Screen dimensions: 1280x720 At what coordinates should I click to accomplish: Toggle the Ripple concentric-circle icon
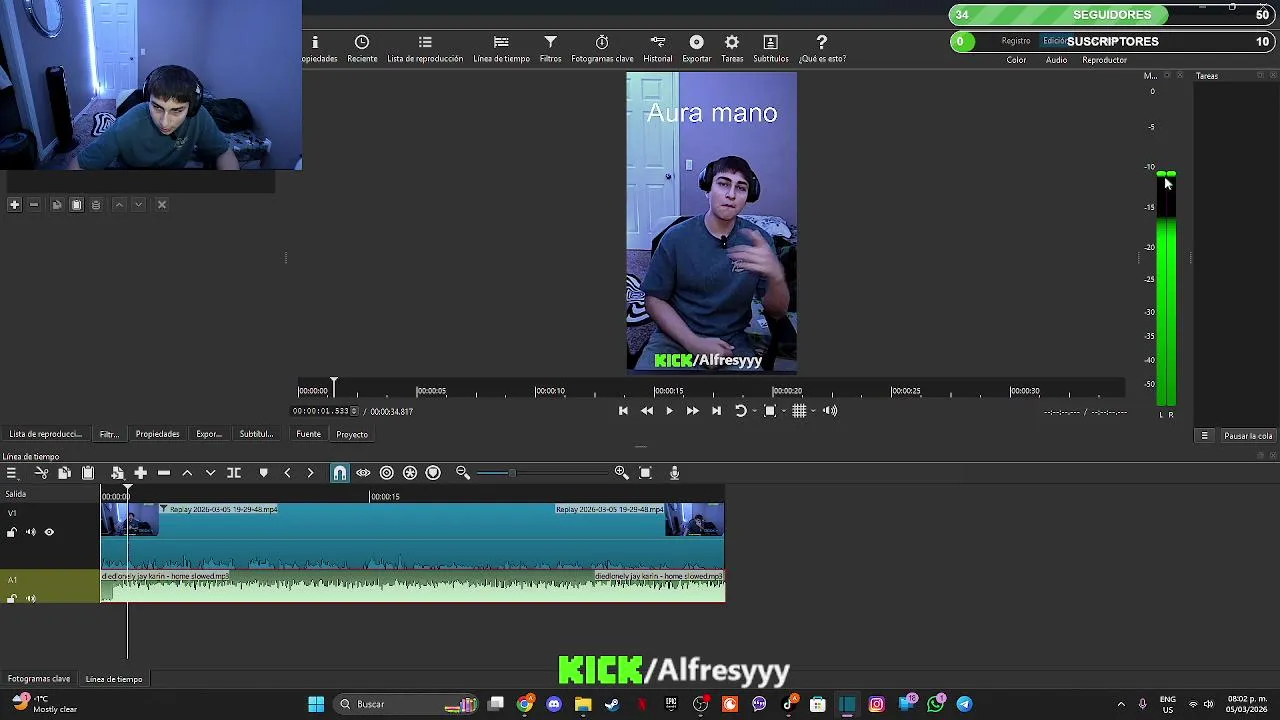(387, 473)
